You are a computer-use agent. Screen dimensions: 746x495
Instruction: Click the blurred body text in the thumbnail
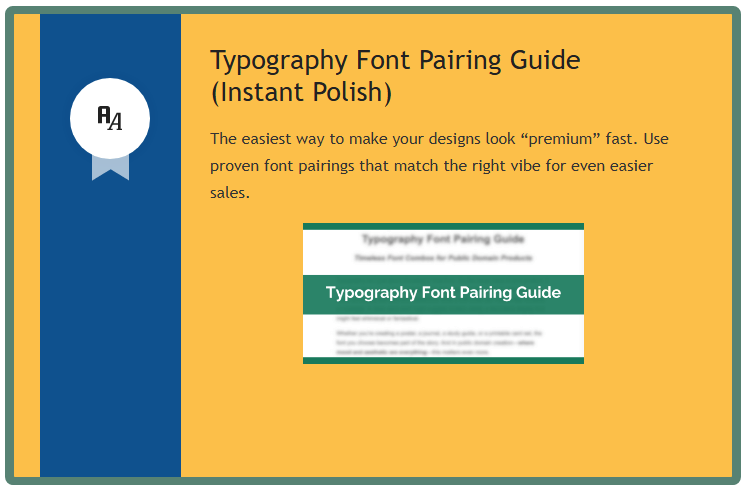coord(443,335)
